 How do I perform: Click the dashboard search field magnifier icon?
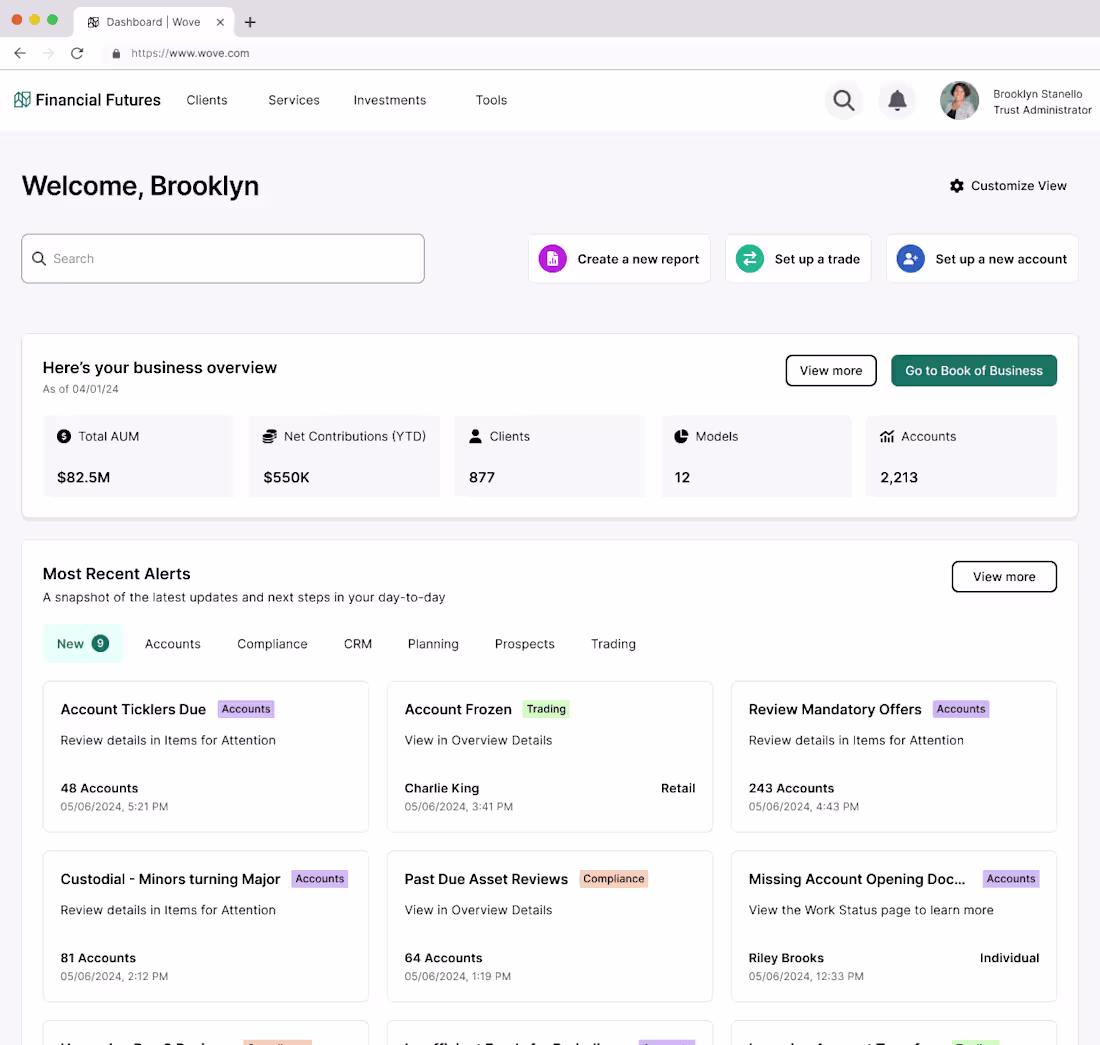pos(39,259)
